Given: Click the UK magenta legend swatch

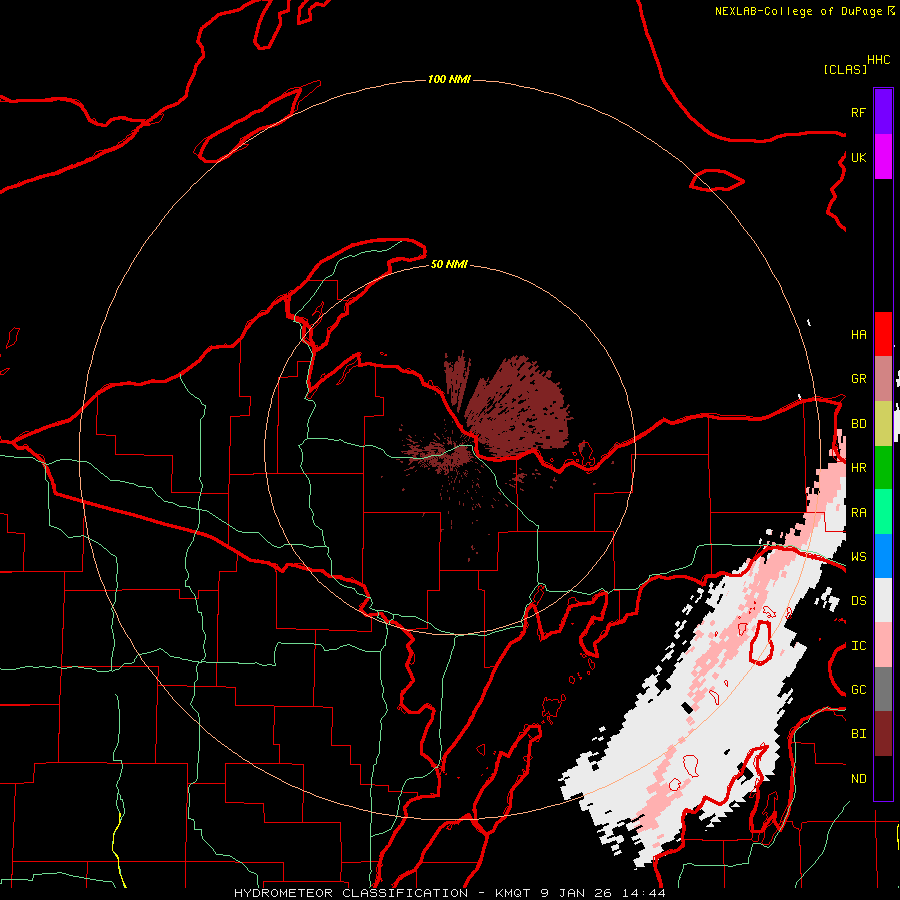Looking at the screenshot, I should (883, 157).
